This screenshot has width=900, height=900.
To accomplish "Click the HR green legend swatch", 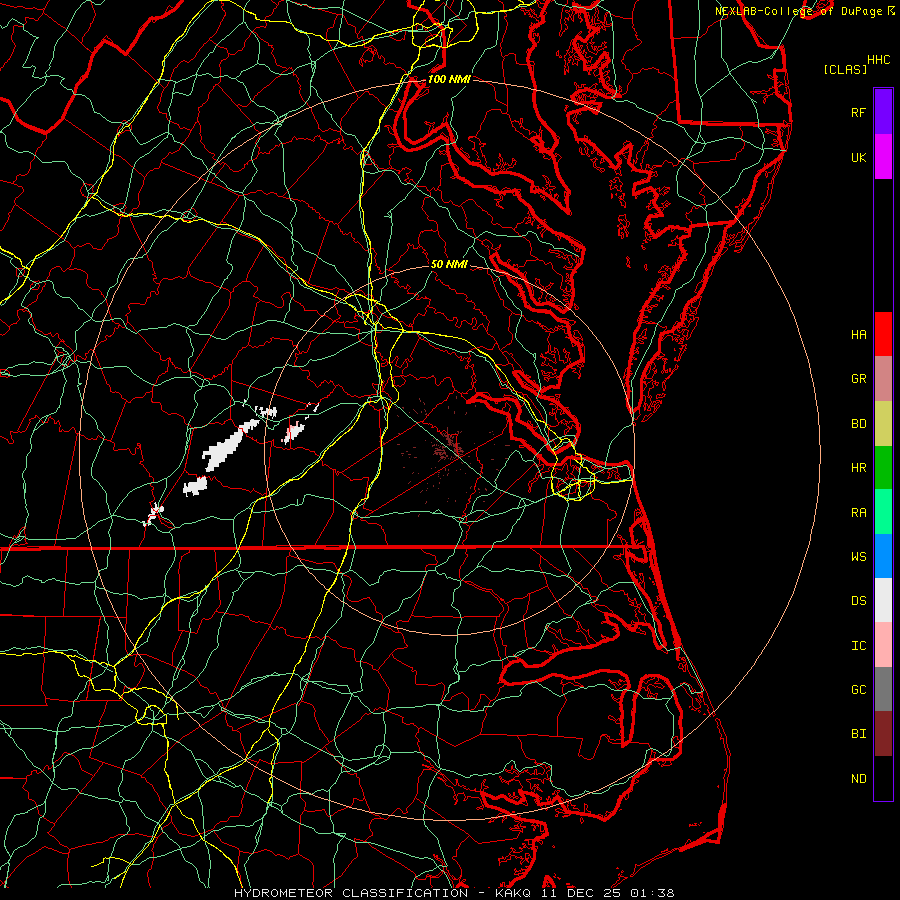I will [x=883, y=467].
